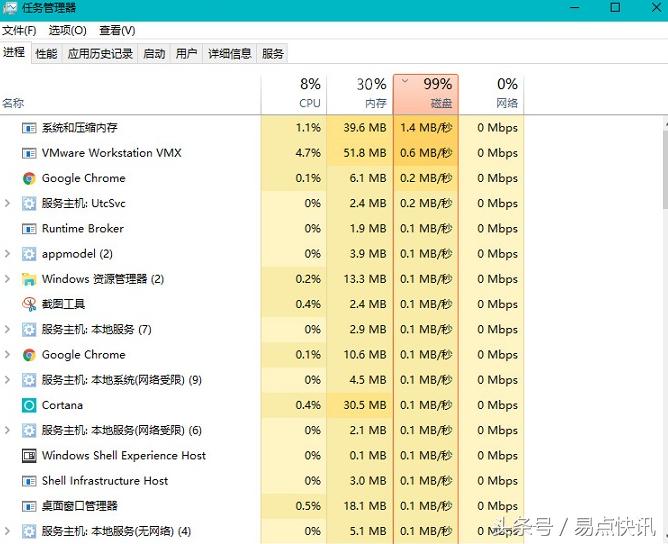Viewport: 668px width, 544px height.
Task: Select the 桌面窗口管理器 name text
Action: tap(80, 506)
